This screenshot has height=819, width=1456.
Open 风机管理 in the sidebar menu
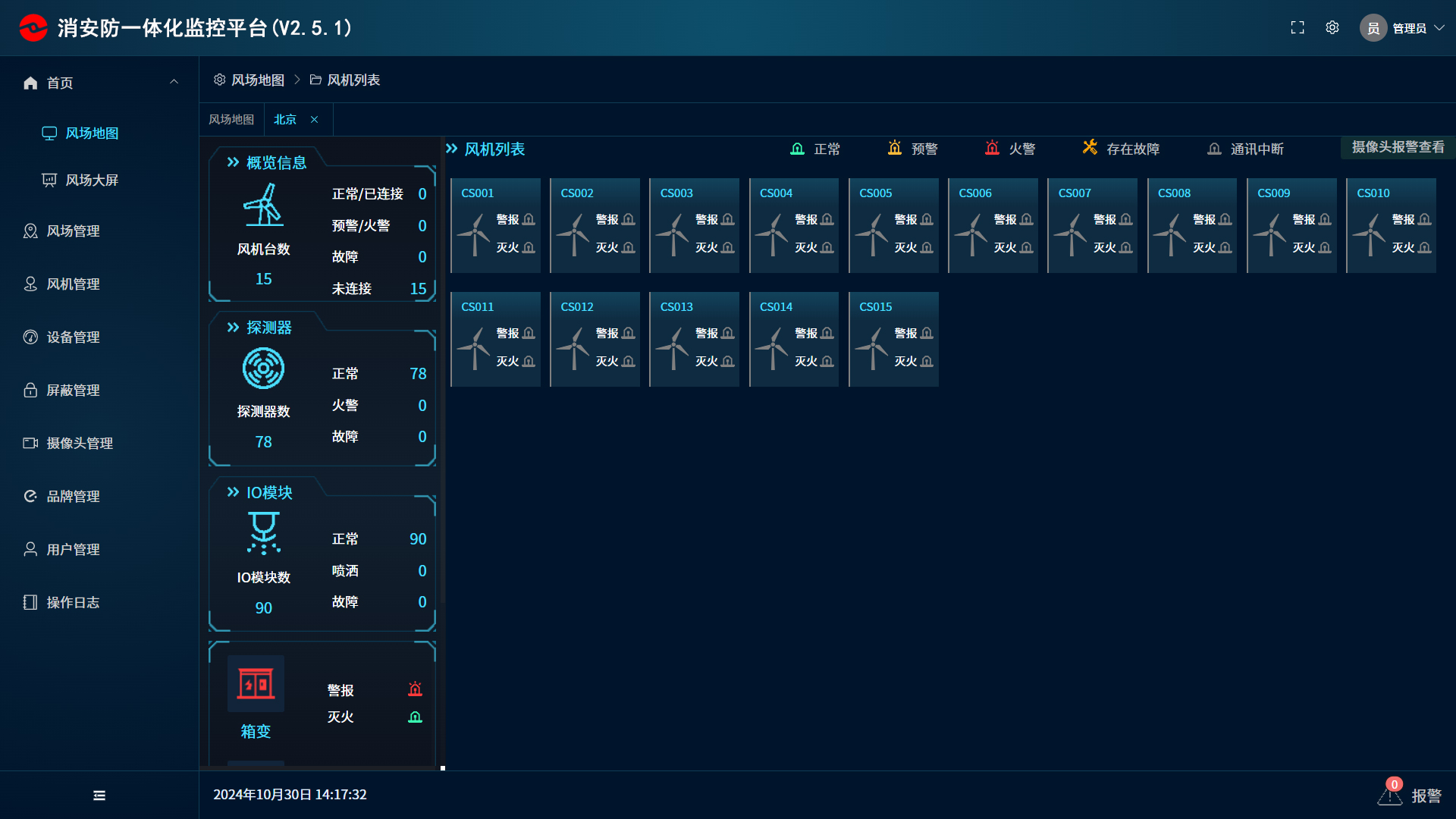point(73,284)
